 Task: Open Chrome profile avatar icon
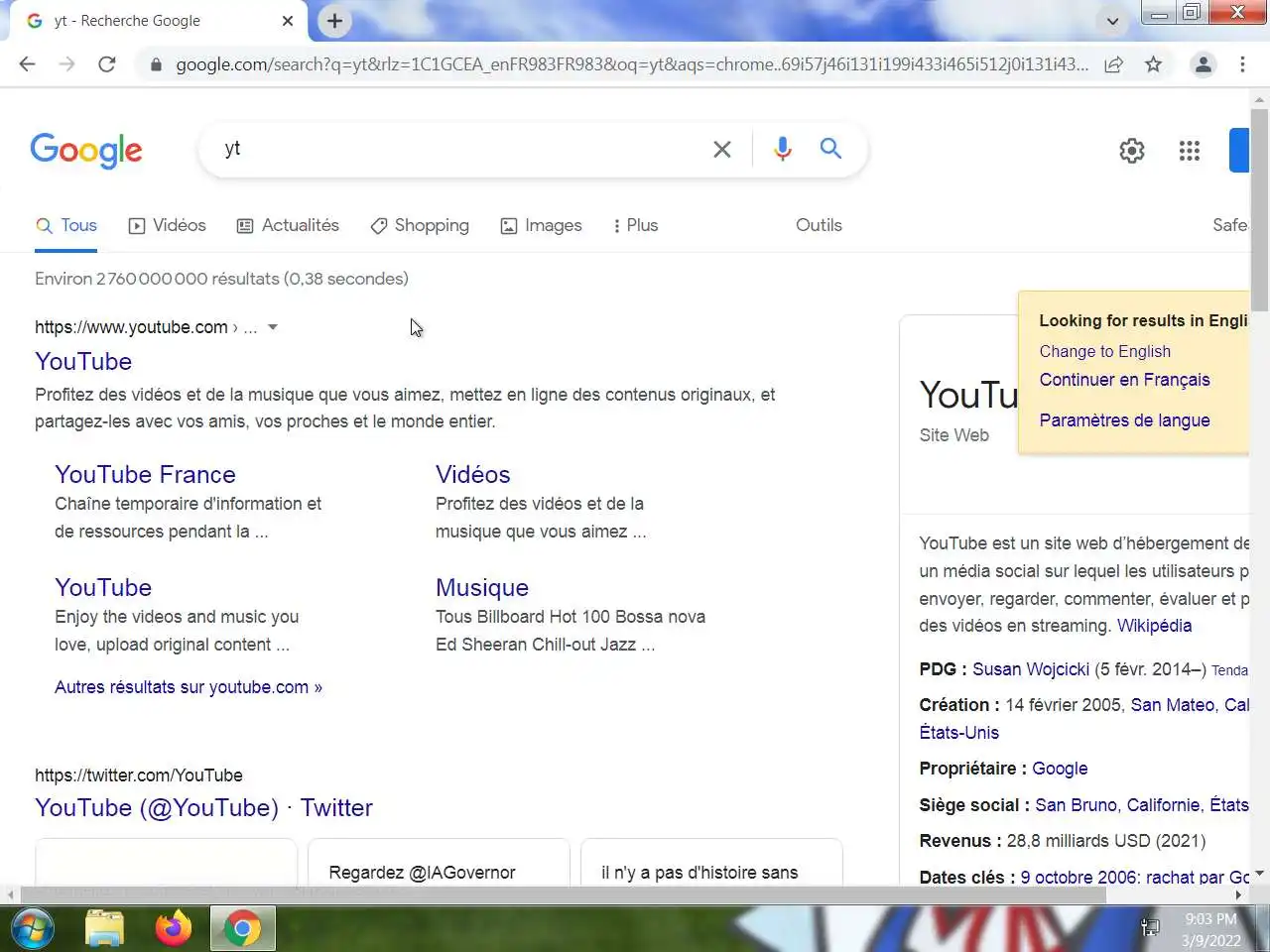(x=1204, y=64)
